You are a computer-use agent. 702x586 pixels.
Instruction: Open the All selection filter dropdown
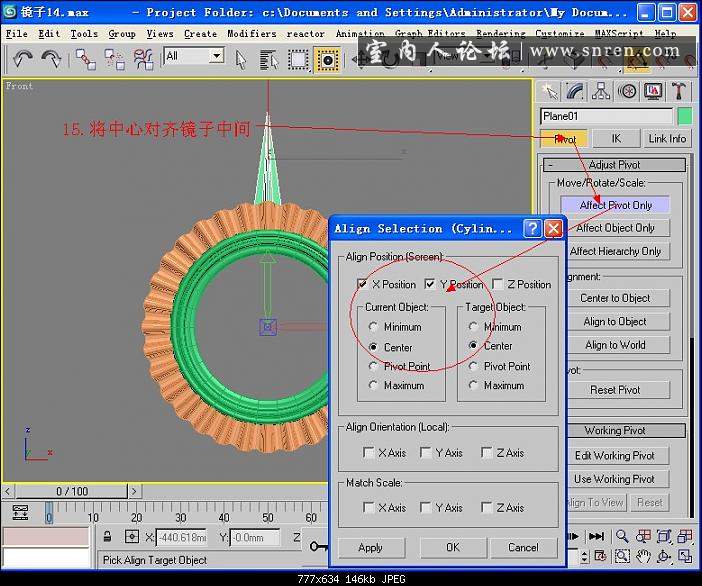217,56
